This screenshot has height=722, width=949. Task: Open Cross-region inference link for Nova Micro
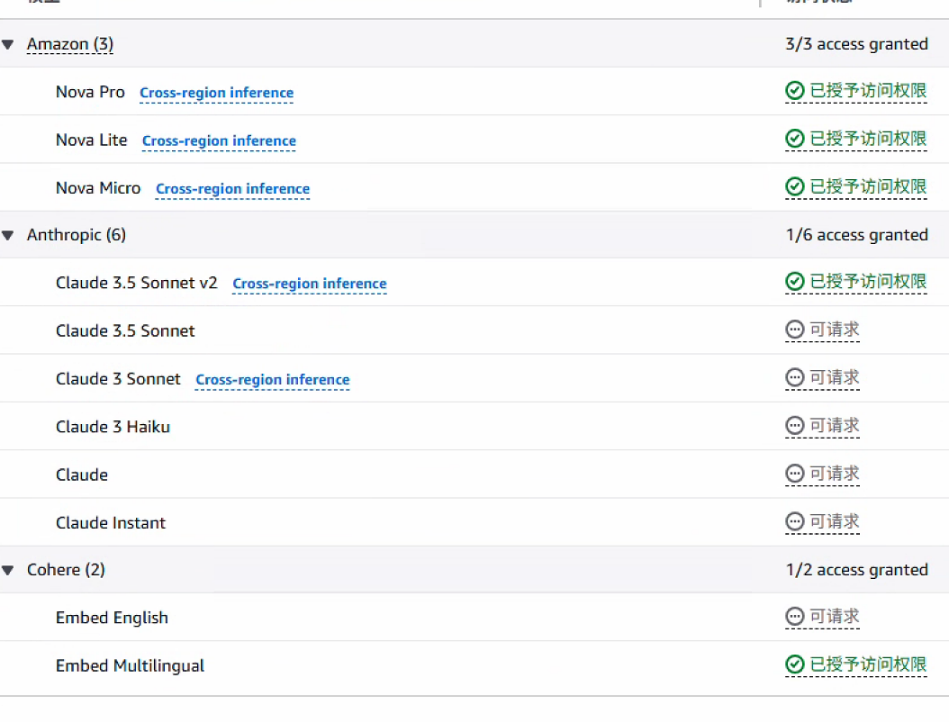[233, 189]
